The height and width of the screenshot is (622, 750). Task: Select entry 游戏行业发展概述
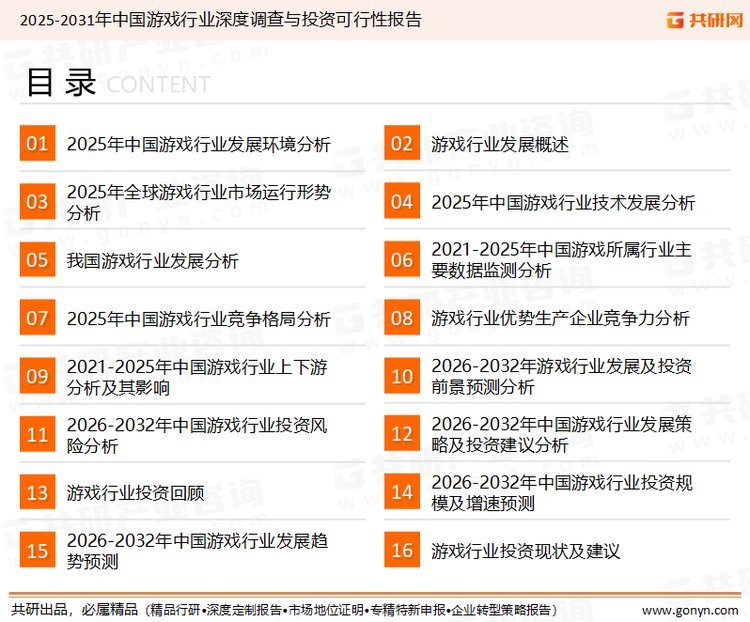[500, 144]
